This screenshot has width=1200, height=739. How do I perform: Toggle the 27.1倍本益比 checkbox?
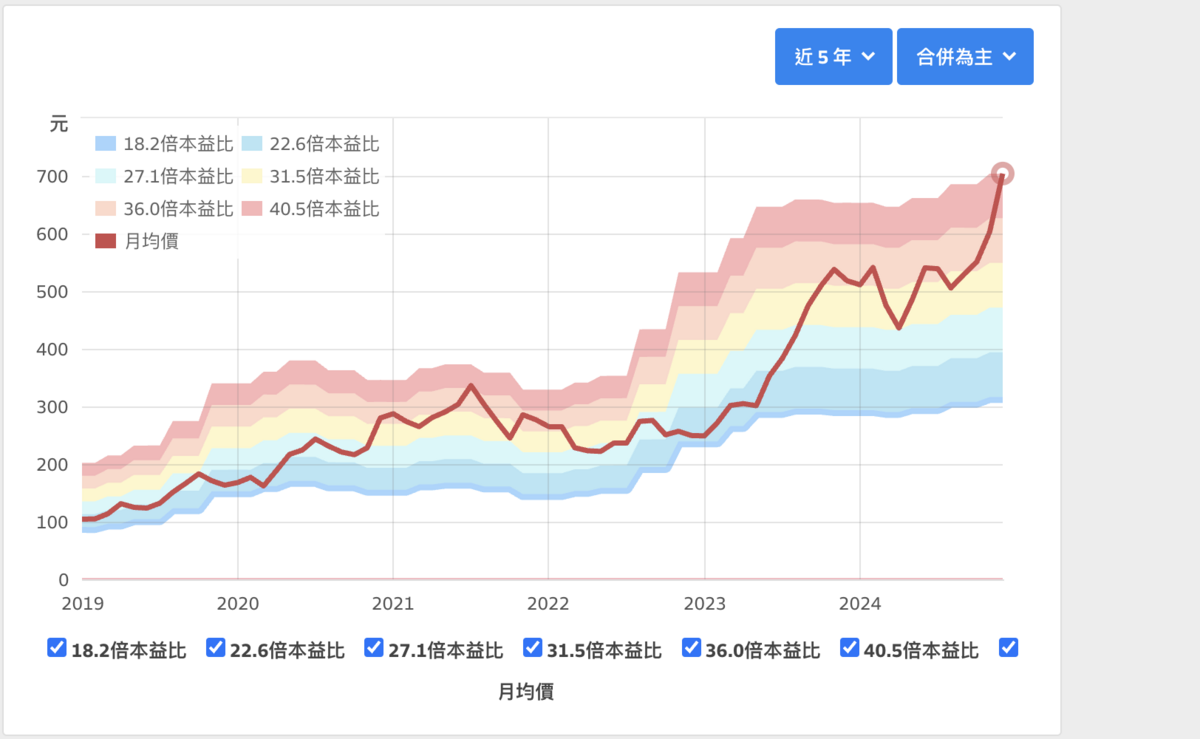374,648
